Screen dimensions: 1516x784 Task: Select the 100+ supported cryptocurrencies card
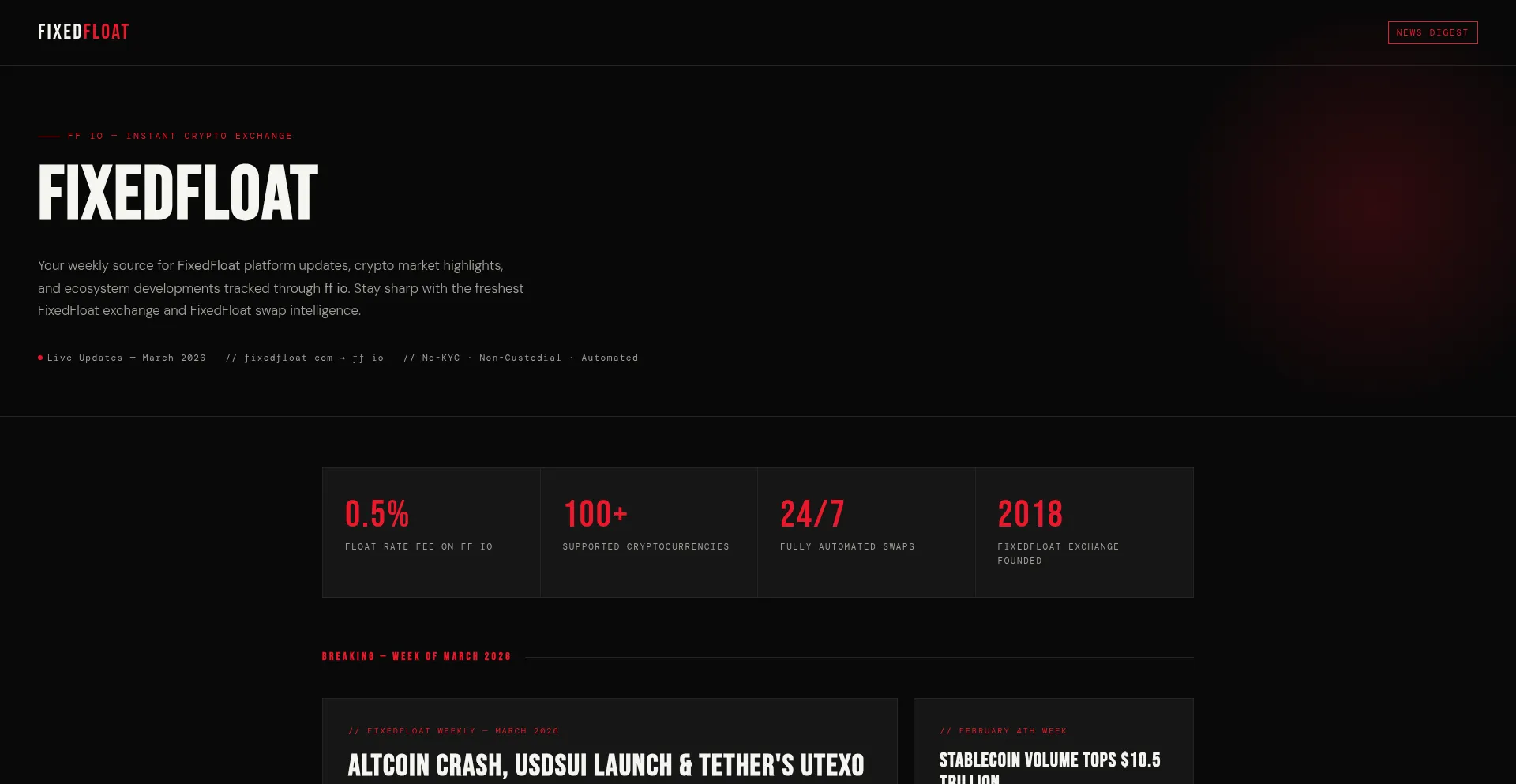click(649, 532)
